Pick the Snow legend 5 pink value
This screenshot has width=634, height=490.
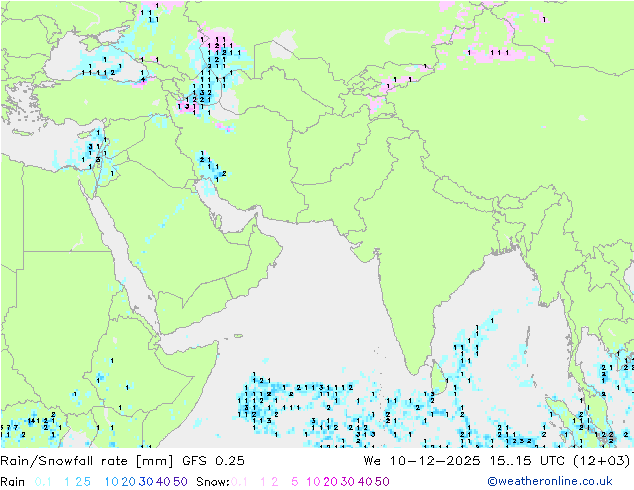tap(295, 482)
